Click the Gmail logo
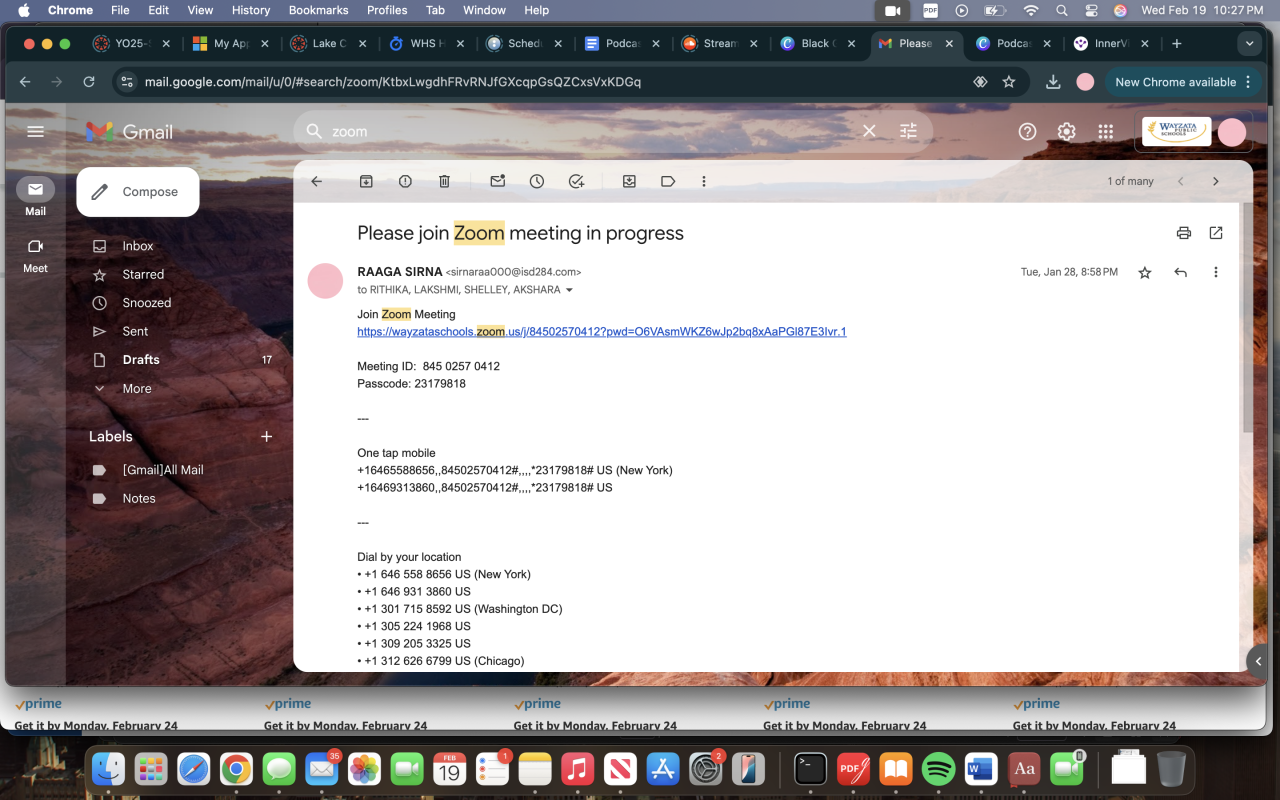 tap(129, 131)
